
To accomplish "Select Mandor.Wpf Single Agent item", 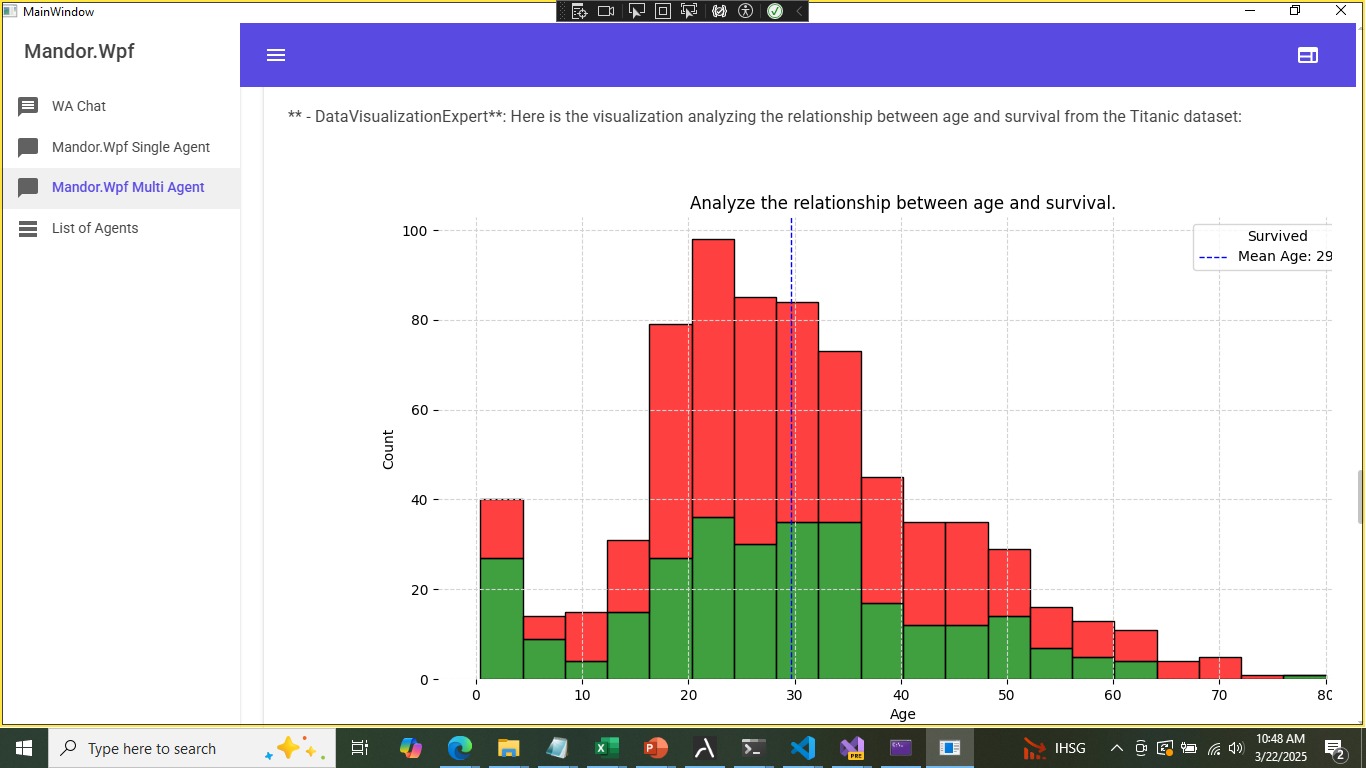I will [x=130, y=147].
